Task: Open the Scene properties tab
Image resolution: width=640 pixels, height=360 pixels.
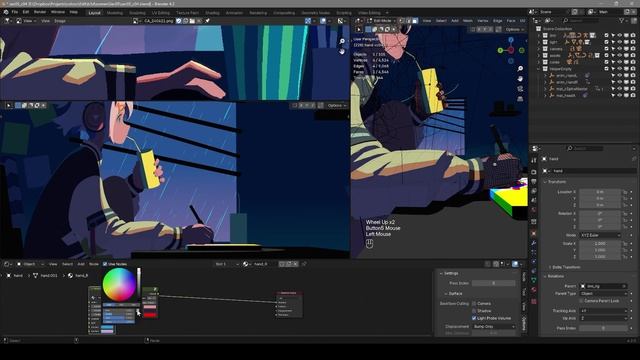Action: [x=533, y=200]
